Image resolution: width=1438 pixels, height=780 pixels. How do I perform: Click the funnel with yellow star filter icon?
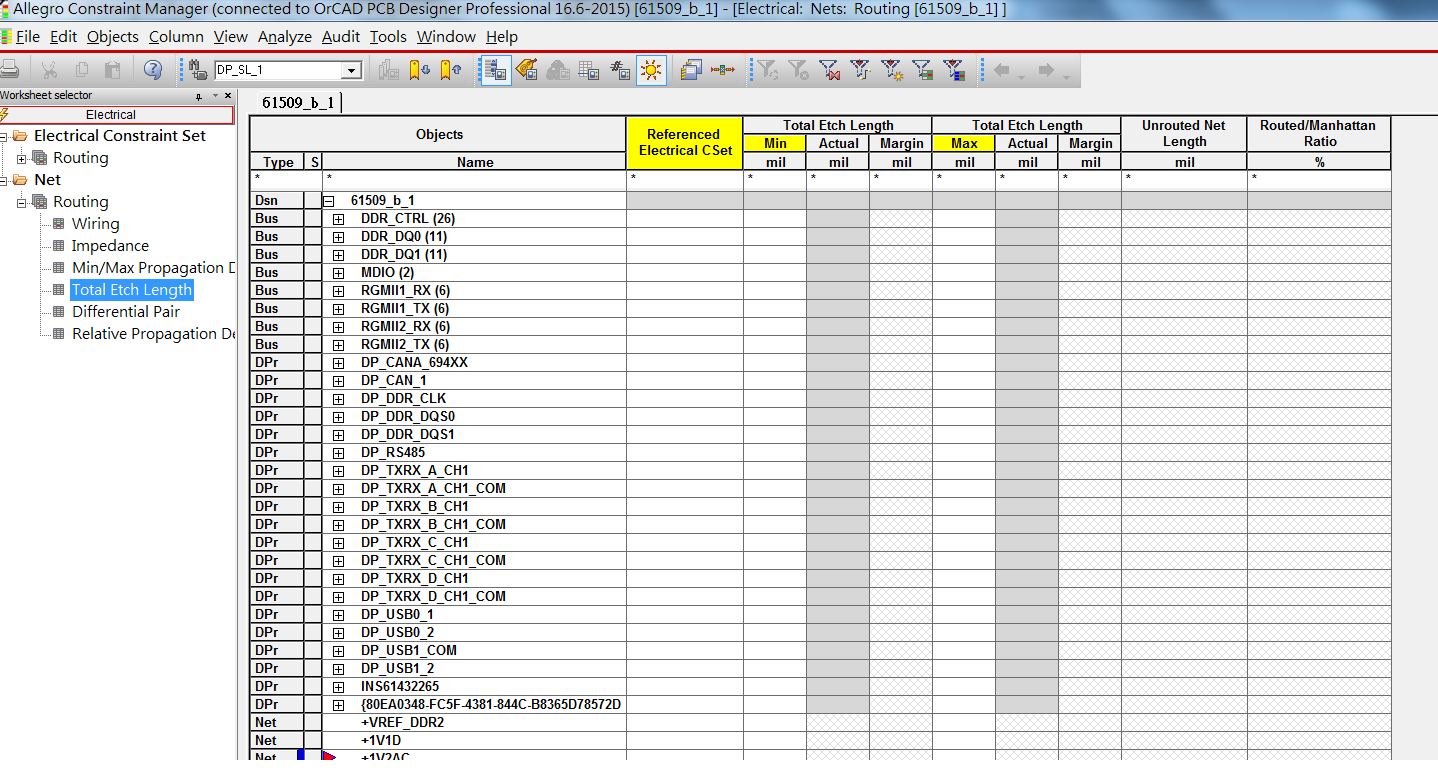pyautogui.click(x=892, y=70)
